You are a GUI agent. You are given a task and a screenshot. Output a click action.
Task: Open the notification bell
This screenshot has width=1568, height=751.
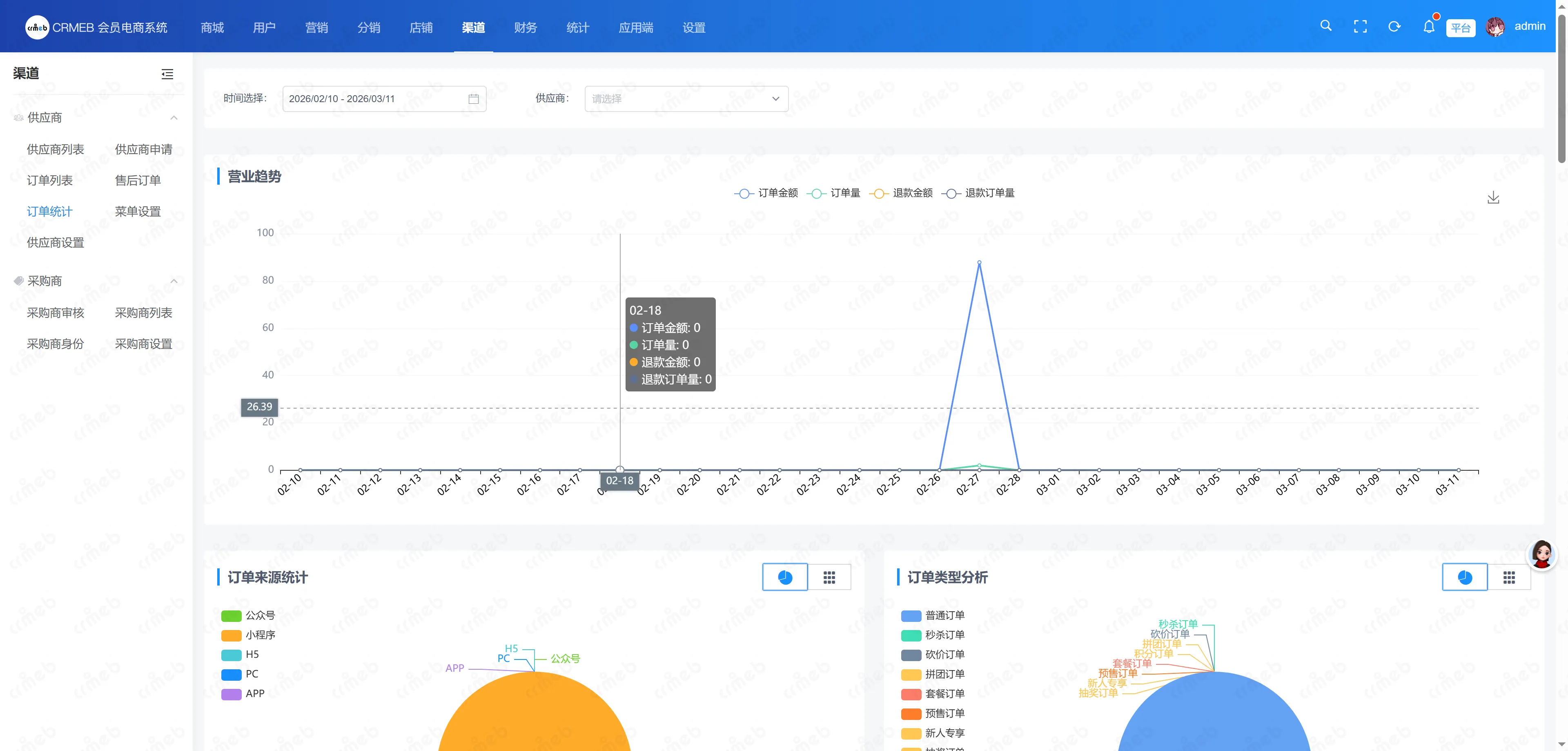(x=1429, y=27)
